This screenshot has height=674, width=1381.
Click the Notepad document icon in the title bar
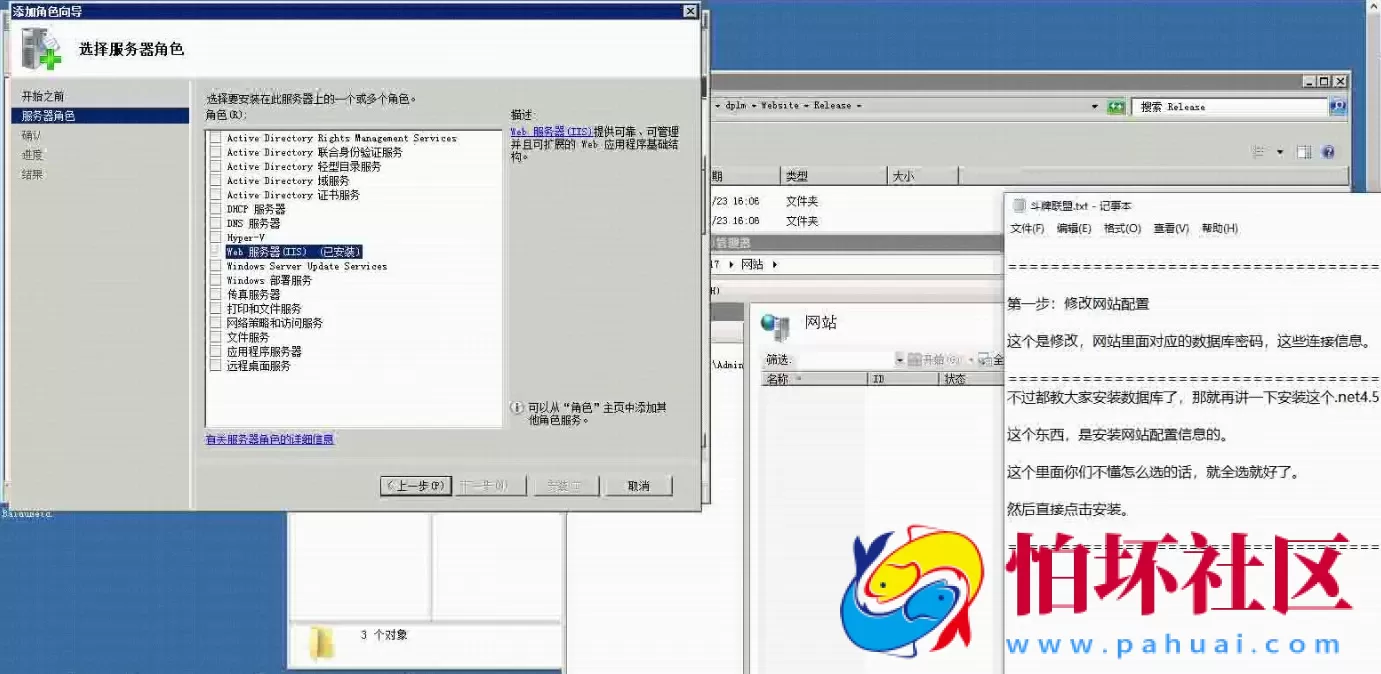1019,206
